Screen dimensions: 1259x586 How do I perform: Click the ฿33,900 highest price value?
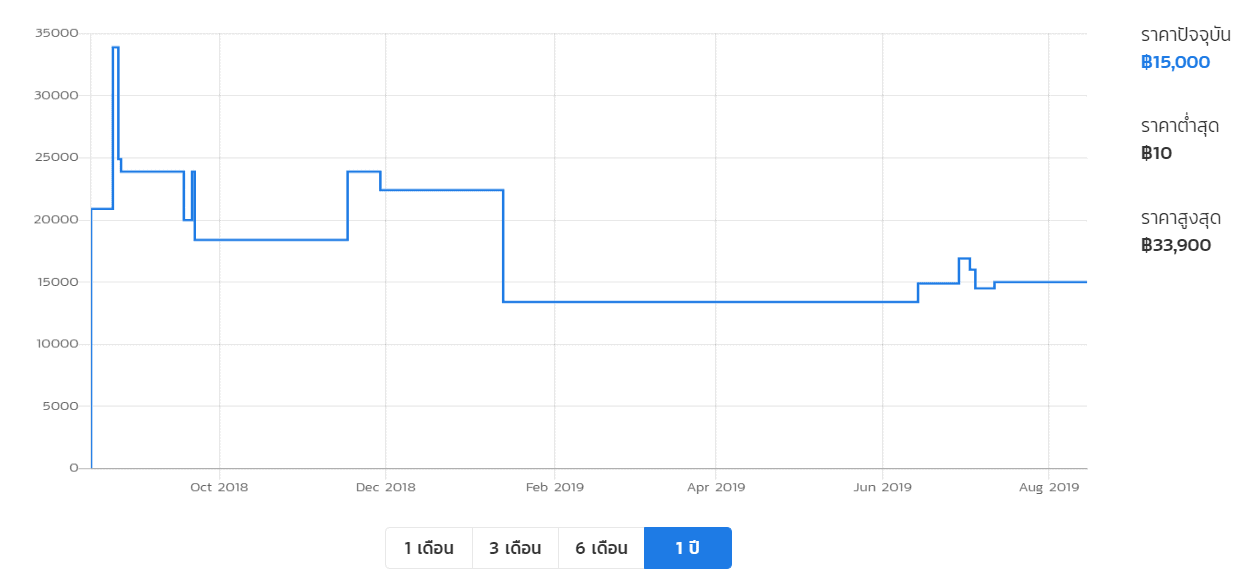click(1175, 245)
